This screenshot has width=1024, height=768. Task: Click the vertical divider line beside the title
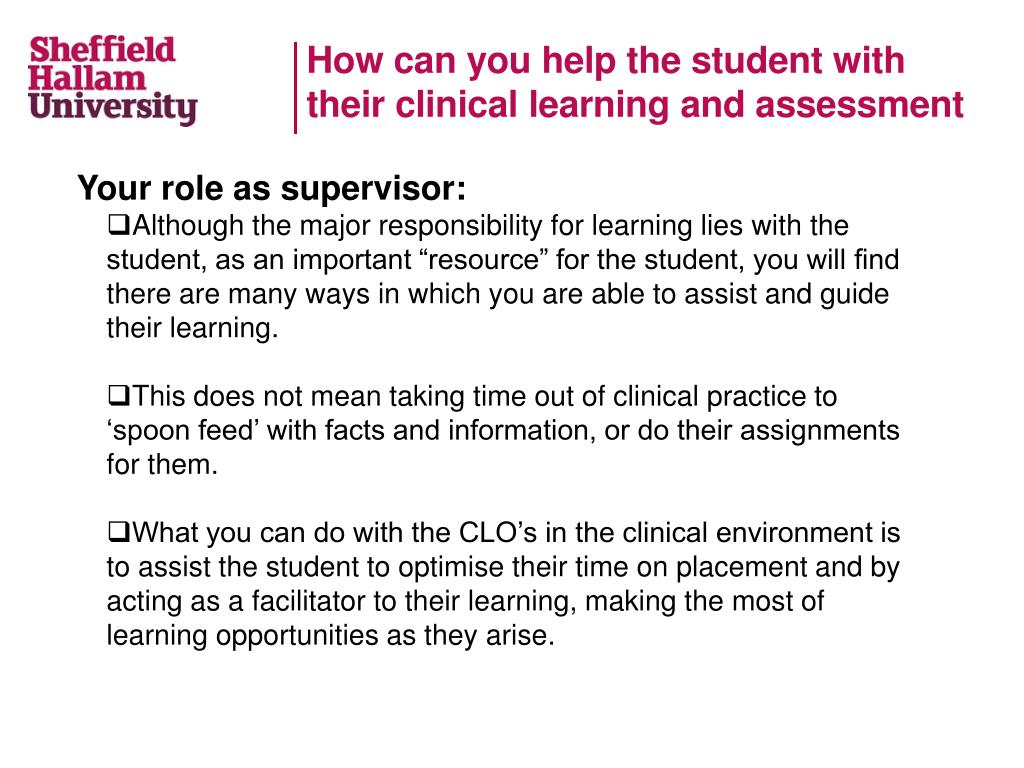tap(295, 88)
